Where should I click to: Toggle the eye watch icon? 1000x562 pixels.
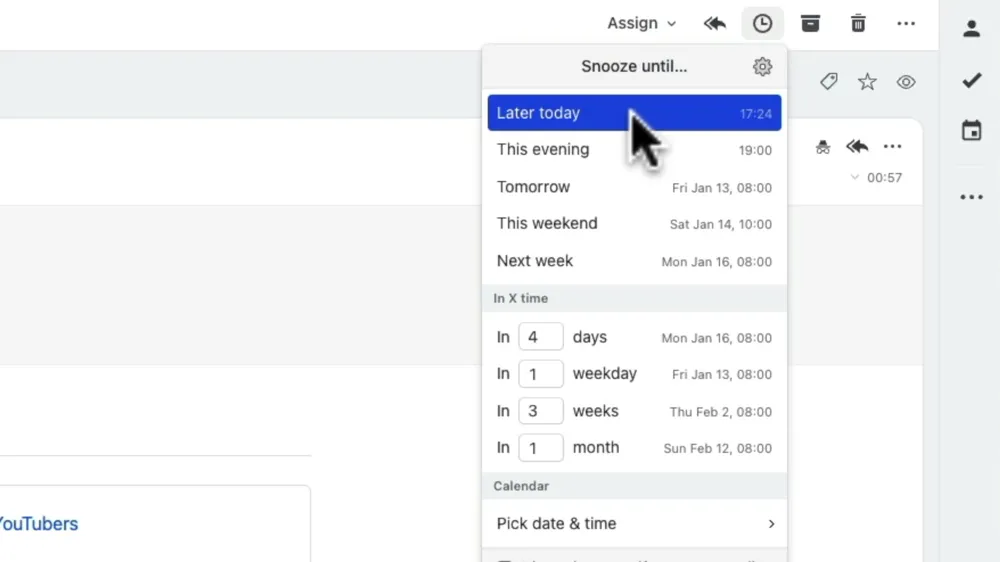tap(906, 82)
